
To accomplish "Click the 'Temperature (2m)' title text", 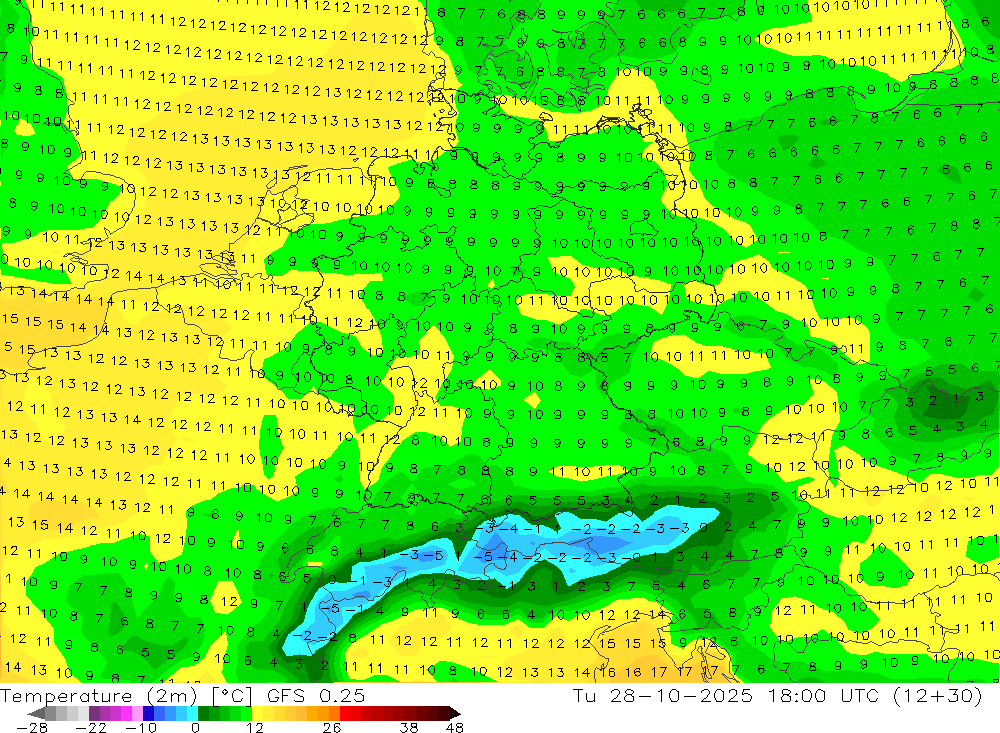I will (x=98, y=695).
